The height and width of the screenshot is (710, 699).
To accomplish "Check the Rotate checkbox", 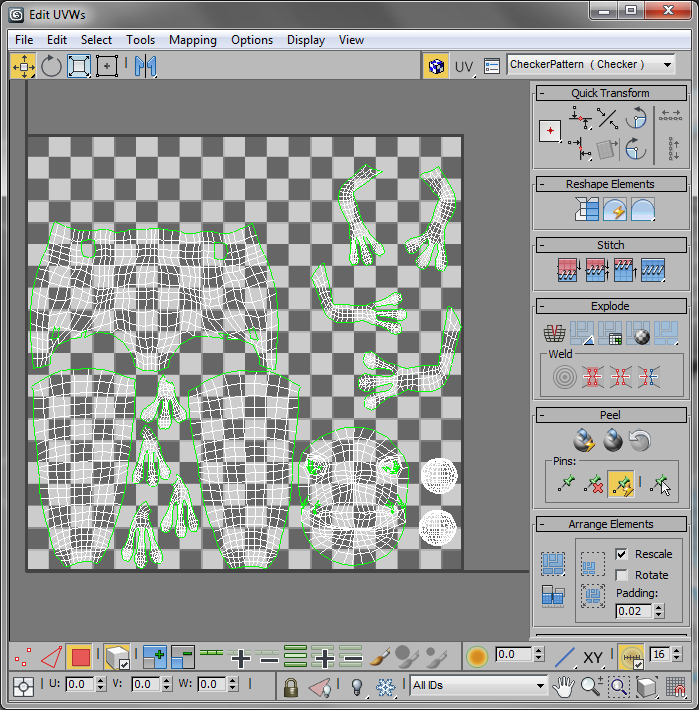I will [x=622, y=575].
